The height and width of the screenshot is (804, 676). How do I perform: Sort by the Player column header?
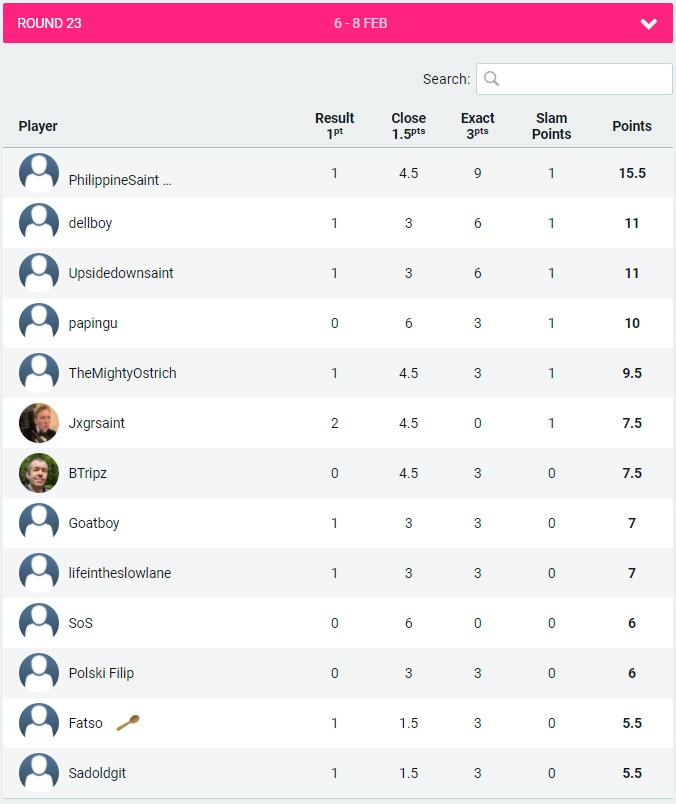[38, 126]
